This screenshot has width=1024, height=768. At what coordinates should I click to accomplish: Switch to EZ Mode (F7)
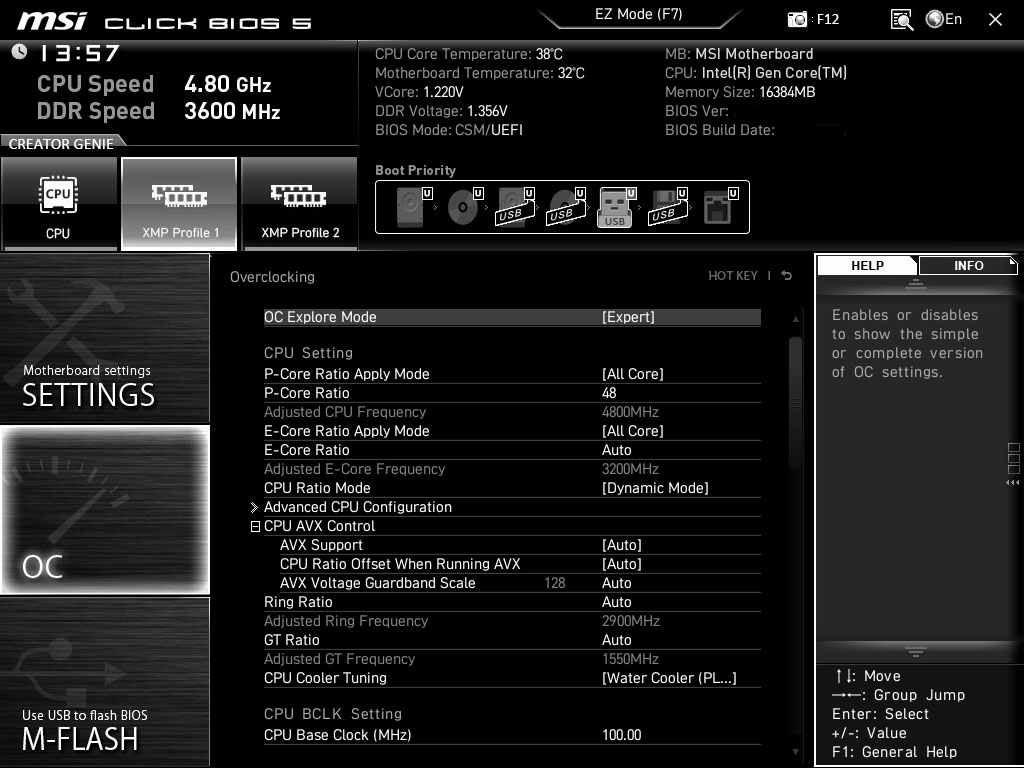click(x=638, y=14)
